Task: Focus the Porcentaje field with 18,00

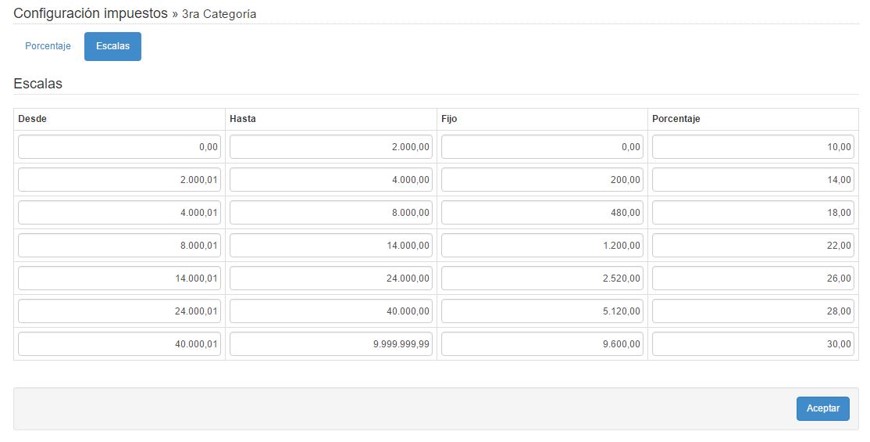Action: click(x=753, y=213)
